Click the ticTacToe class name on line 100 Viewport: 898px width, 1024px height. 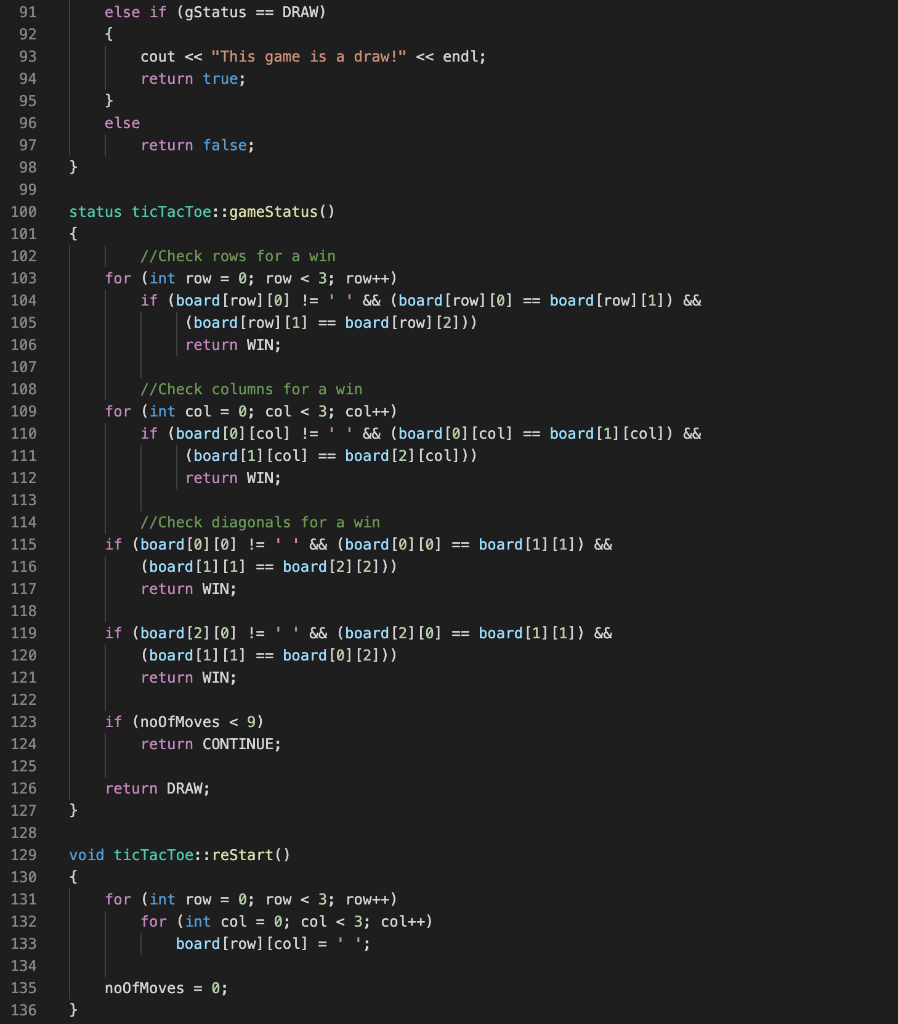170,211
